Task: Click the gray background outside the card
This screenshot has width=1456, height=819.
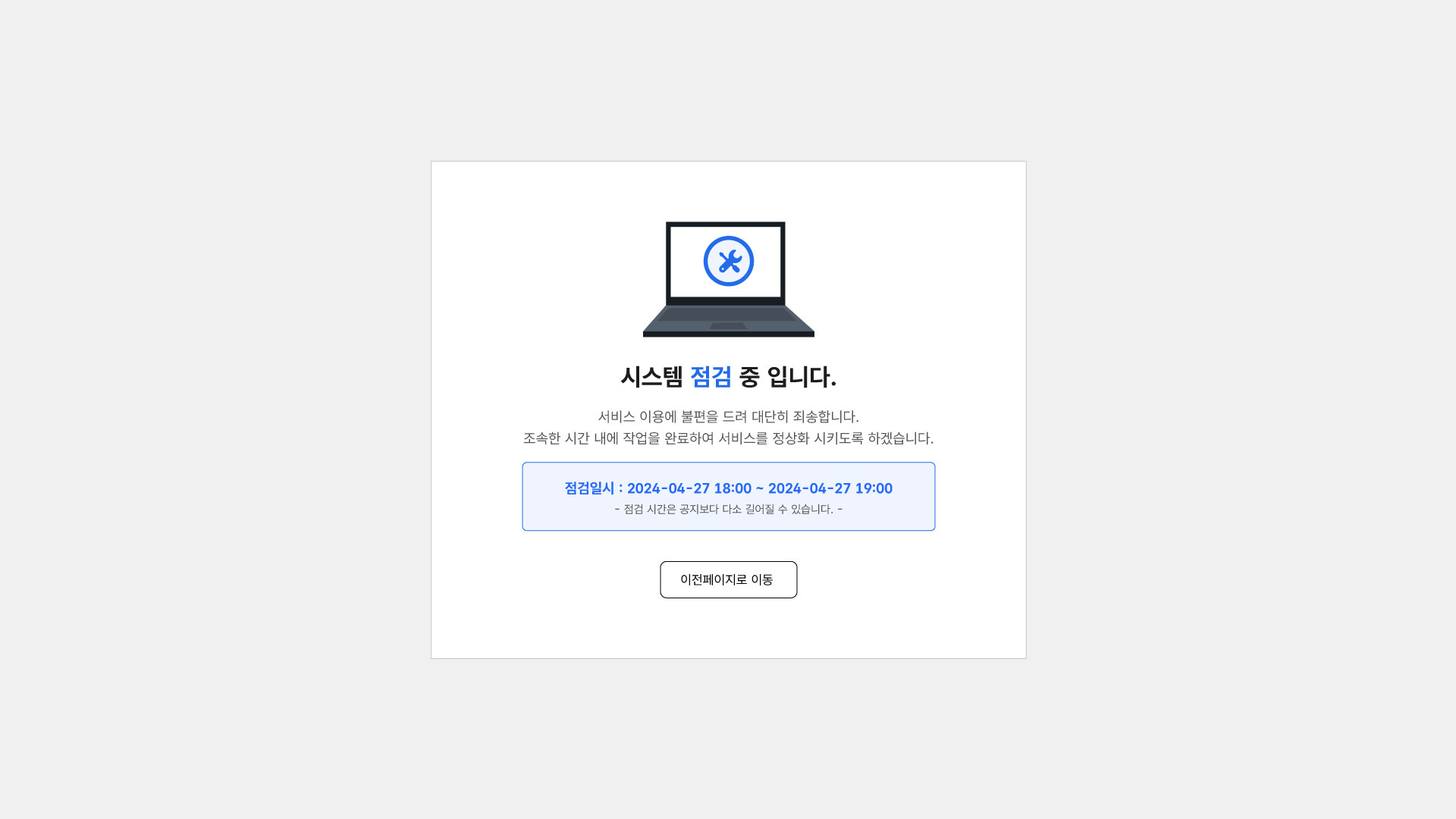Action: [x=212, y=409]
